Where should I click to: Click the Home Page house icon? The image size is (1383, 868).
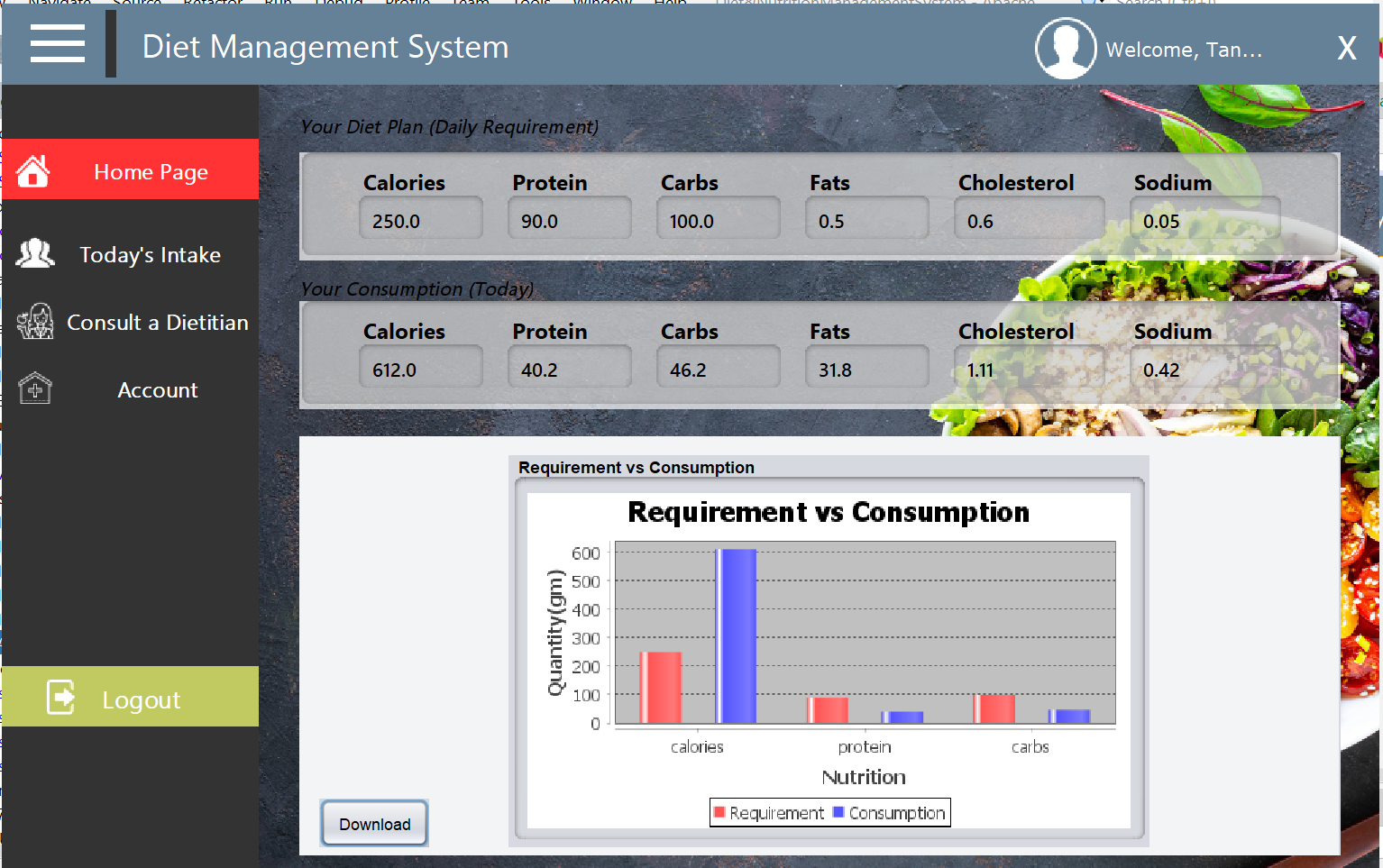coord(33,170)
